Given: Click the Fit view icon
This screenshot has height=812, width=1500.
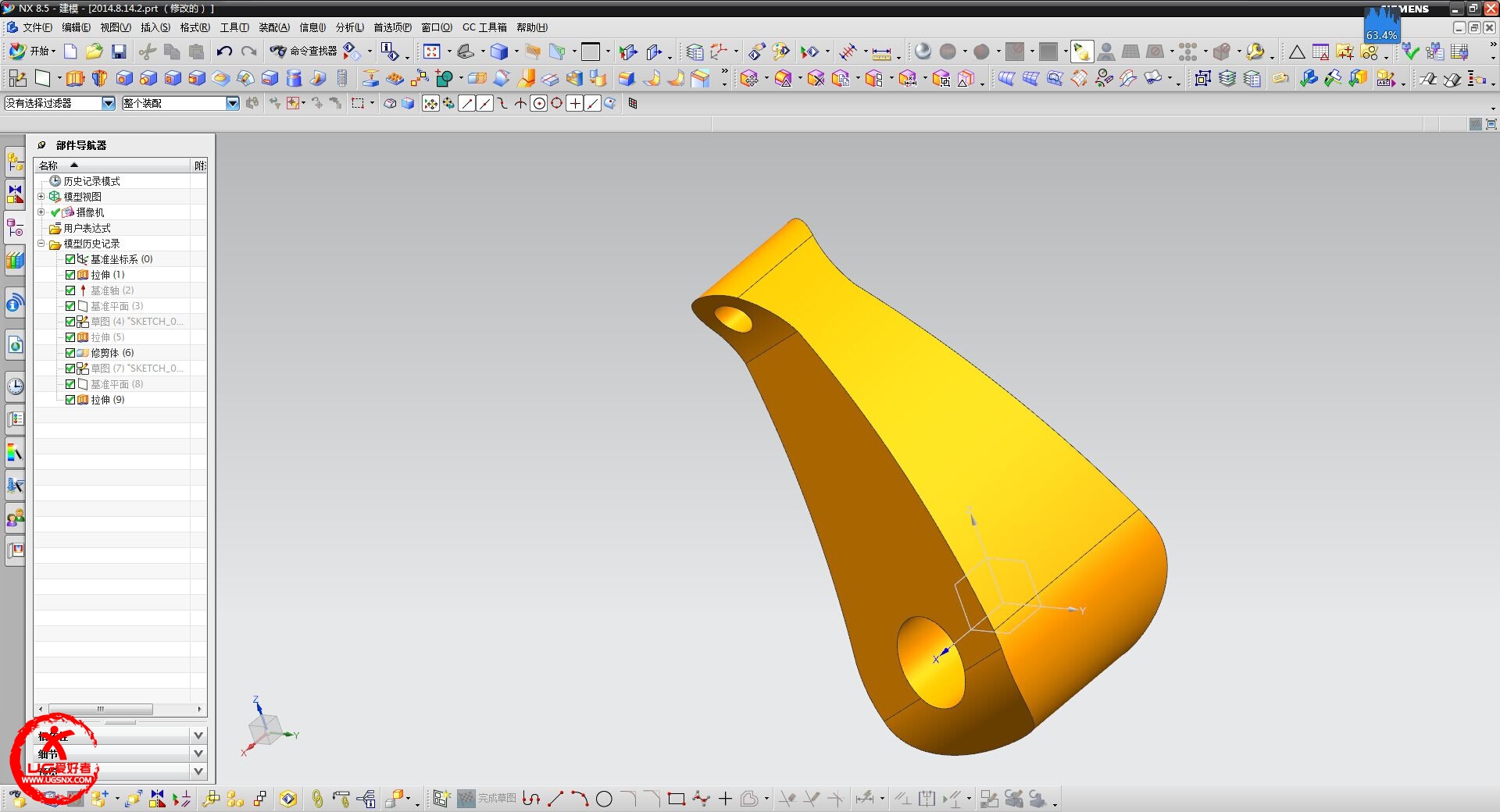Looking at the screenshot, I should click(x=431, y=52).
